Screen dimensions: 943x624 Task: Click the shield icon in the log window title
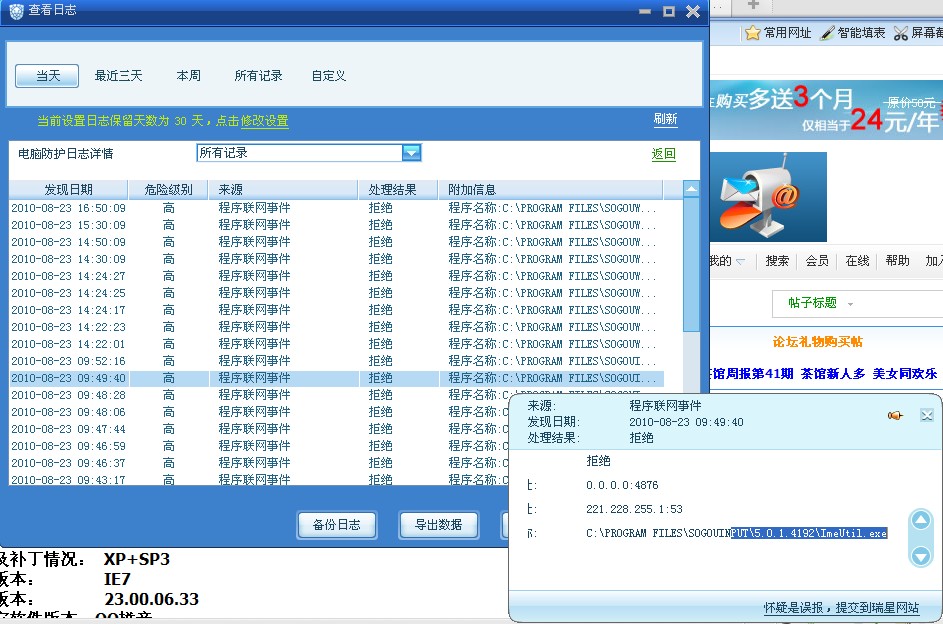(x=16, y=11)
